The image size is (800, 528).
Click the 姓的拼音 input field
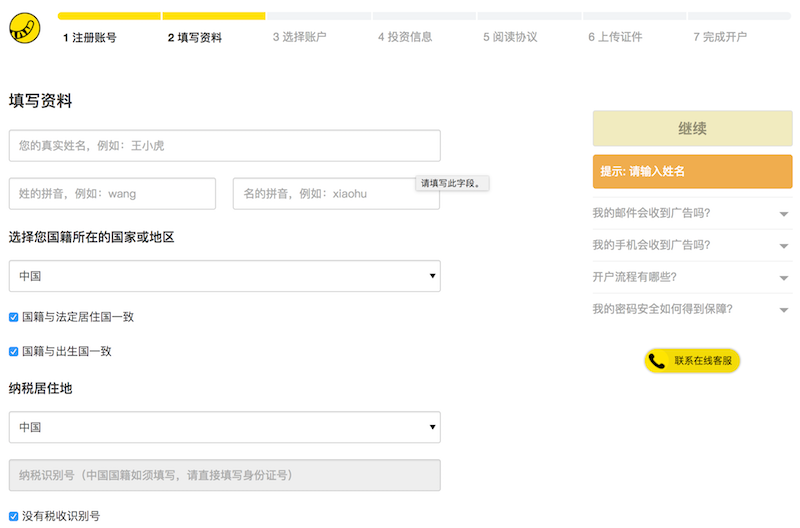(112, 193)
